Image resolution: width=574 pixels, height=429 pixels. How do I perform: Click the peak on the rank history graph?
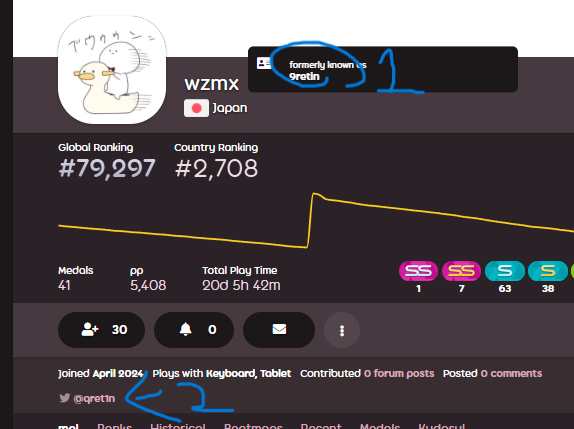tap(314, 193)
